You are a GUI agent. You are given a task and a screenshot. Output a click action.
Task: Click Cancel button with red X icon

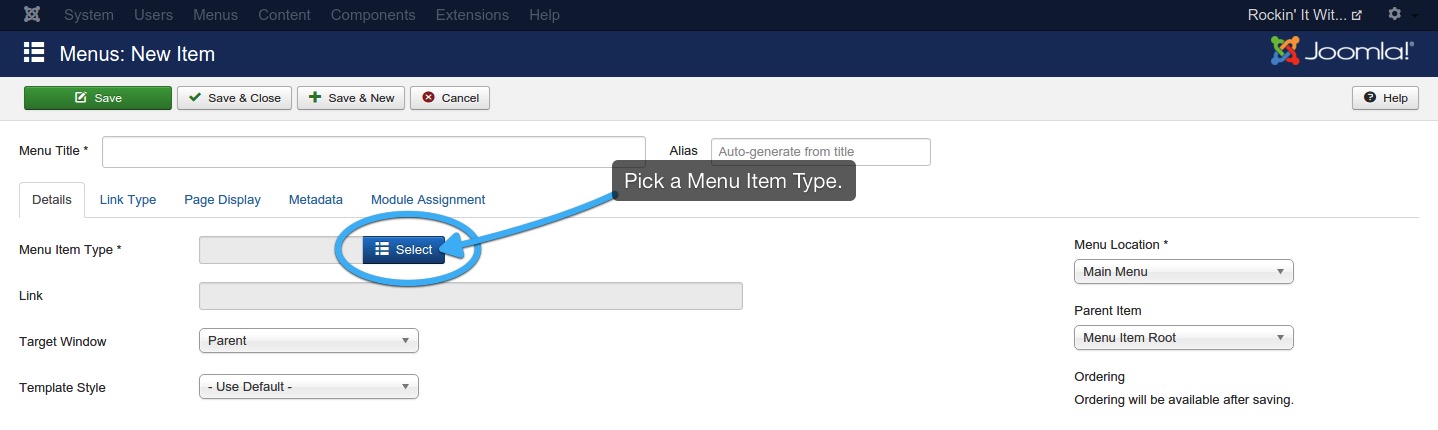[450, 98]
